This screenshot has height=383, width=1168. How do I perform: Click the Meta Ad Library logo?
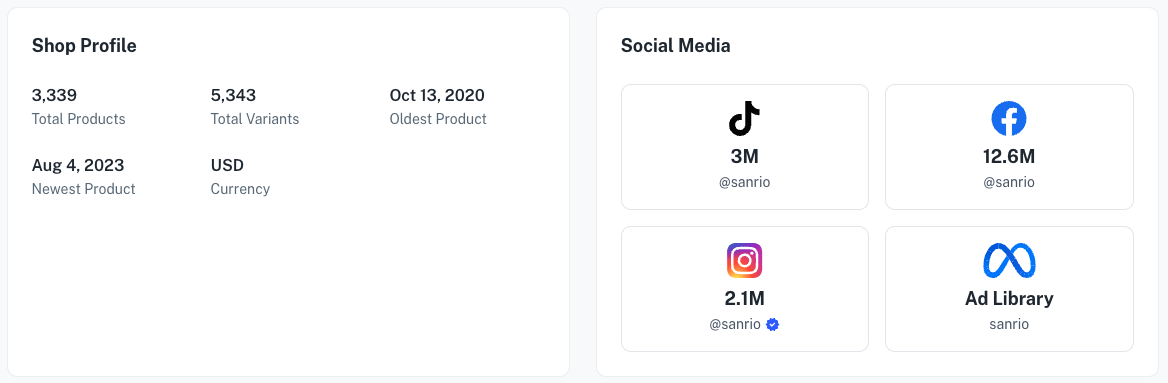point(1009,261)
